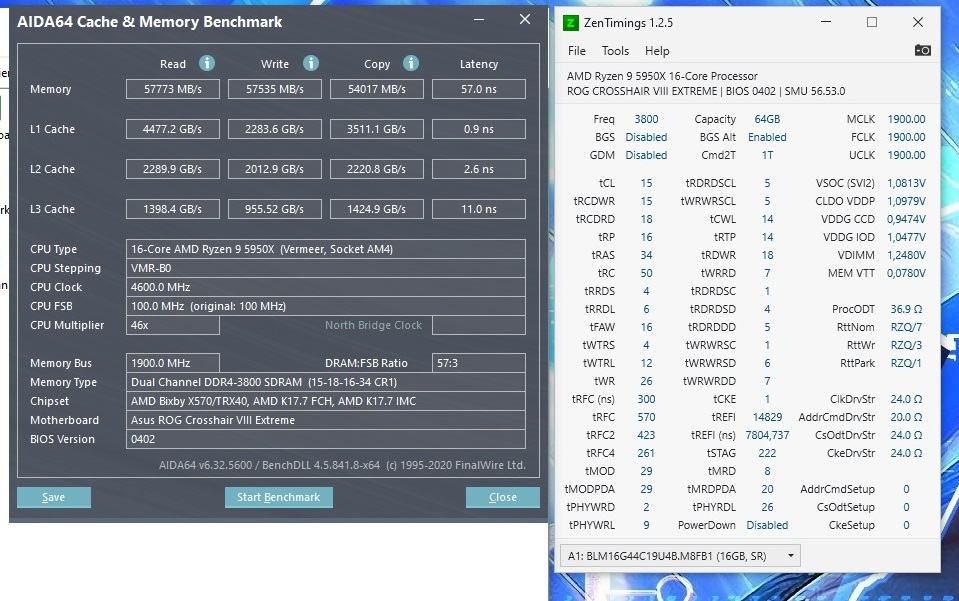Click L1 Cache latency 0.9 ns
The height and width of the screenshot is (601, 959).
click(479, 129)
